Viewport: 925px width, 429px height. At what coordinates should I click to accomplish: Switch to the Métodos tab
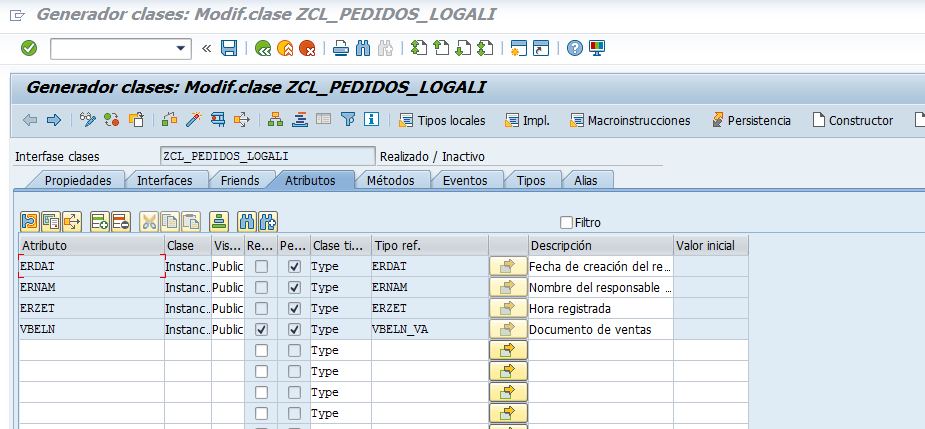pos(390,181)
